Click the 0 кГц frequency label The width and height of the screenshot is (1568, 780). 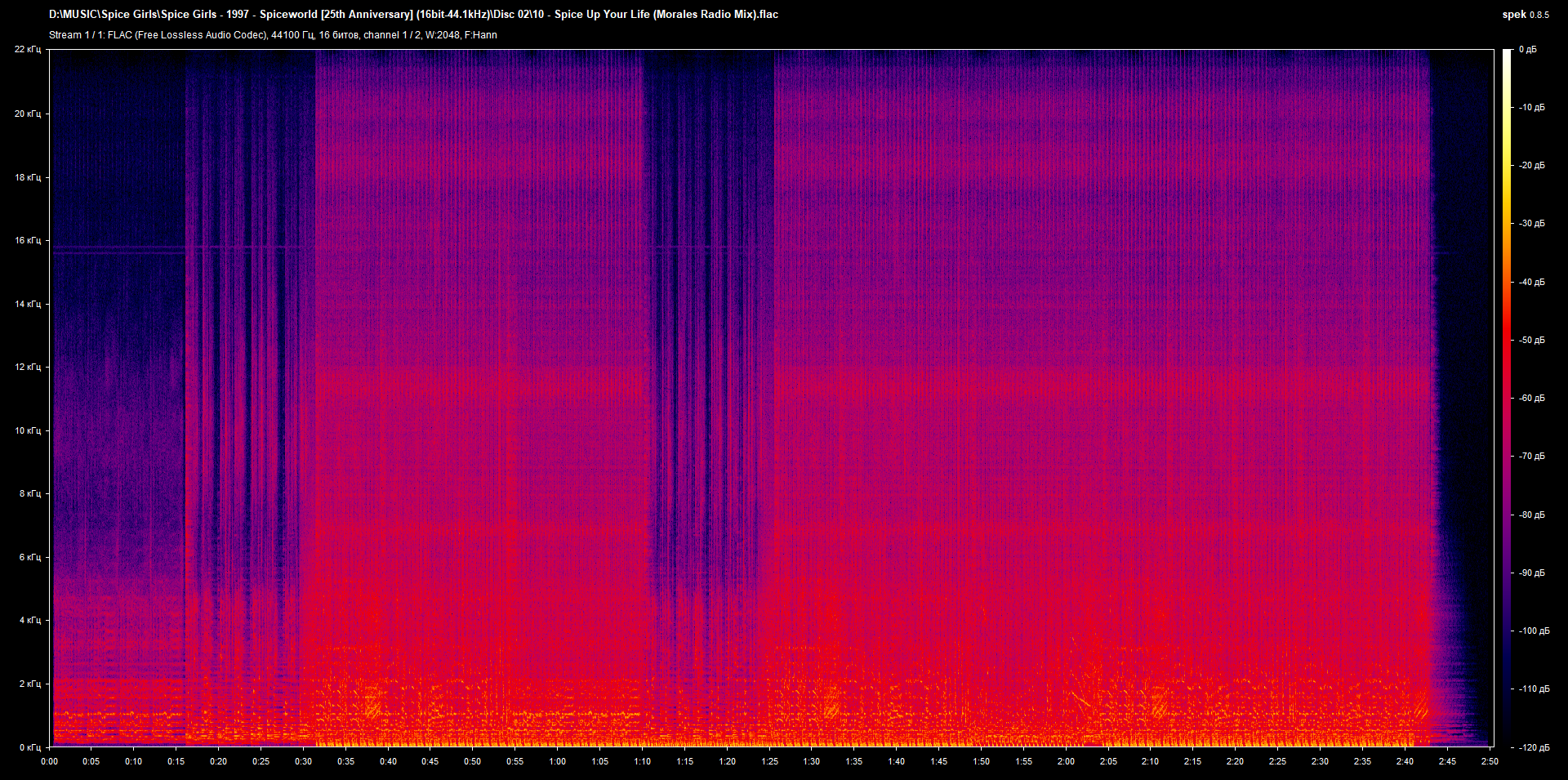(29, 747)
